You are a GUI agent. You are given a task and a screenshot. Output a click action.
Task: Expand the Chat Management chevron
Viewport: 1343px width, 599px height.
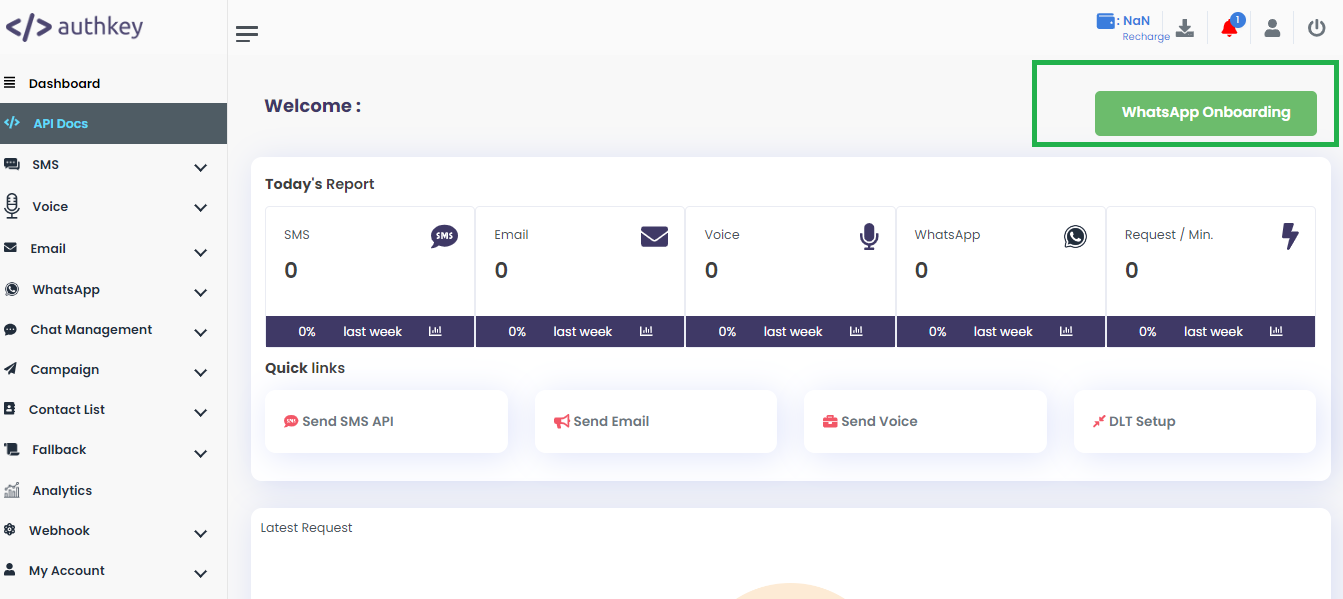point(201,333)
